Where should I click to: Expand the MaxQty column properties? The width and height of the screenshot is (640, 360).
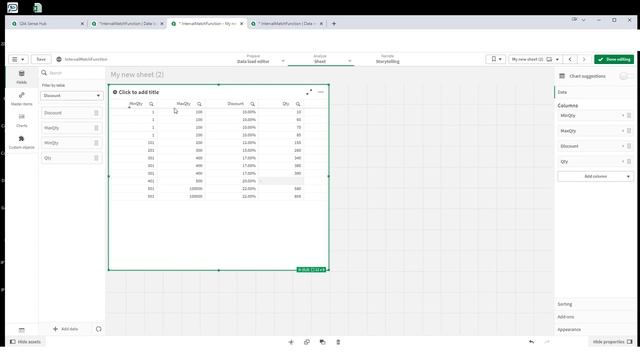coord(623,131)
